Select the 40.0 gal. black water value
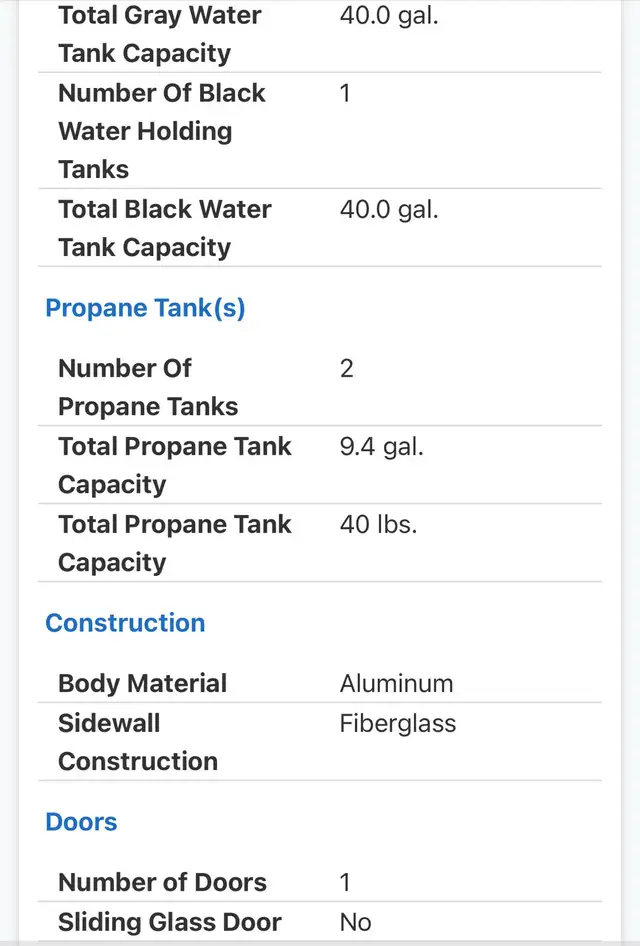640x946 pixels. pyautogui.click(x=389, y=209)
